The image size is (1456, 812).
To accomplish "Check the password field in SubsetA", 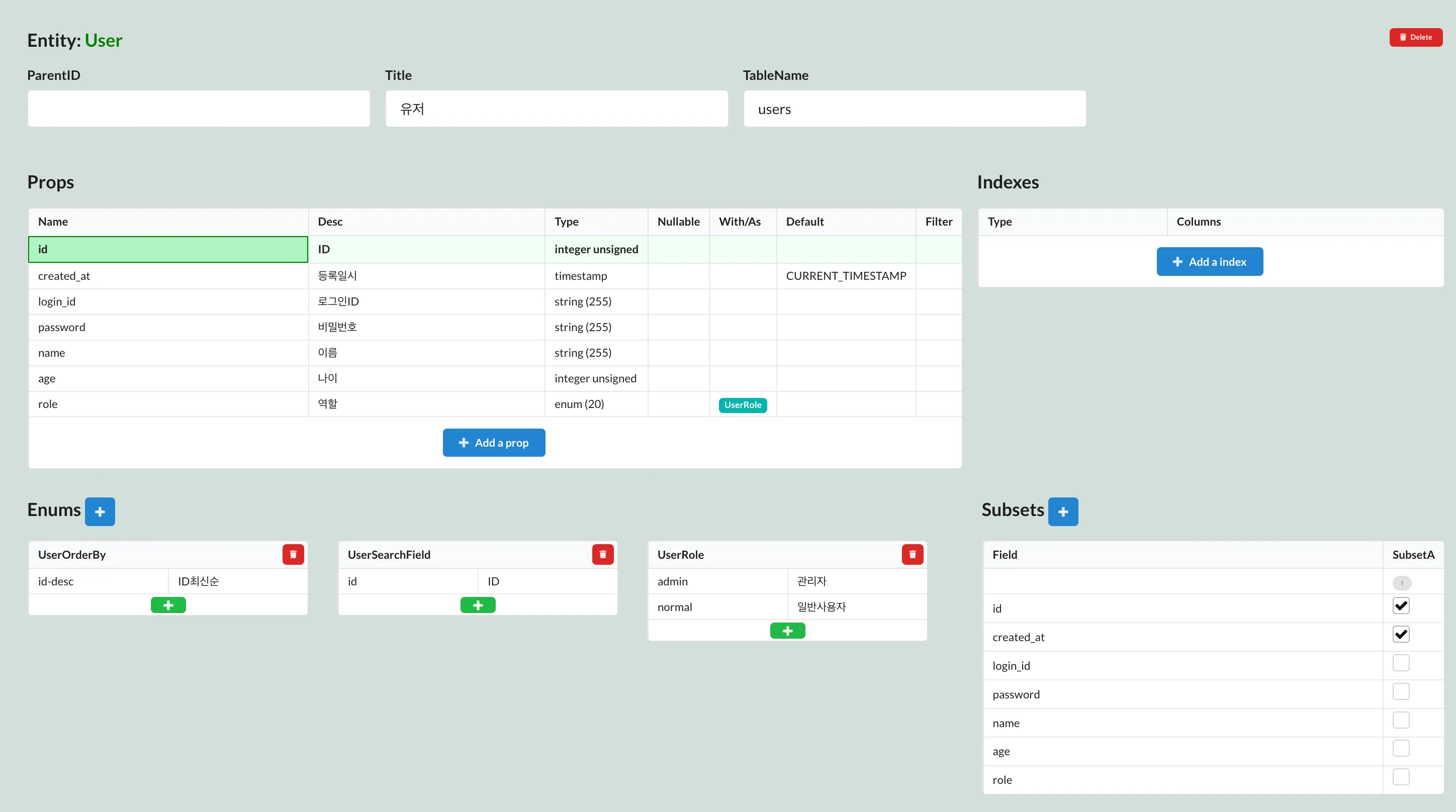I will point(1401,691).
